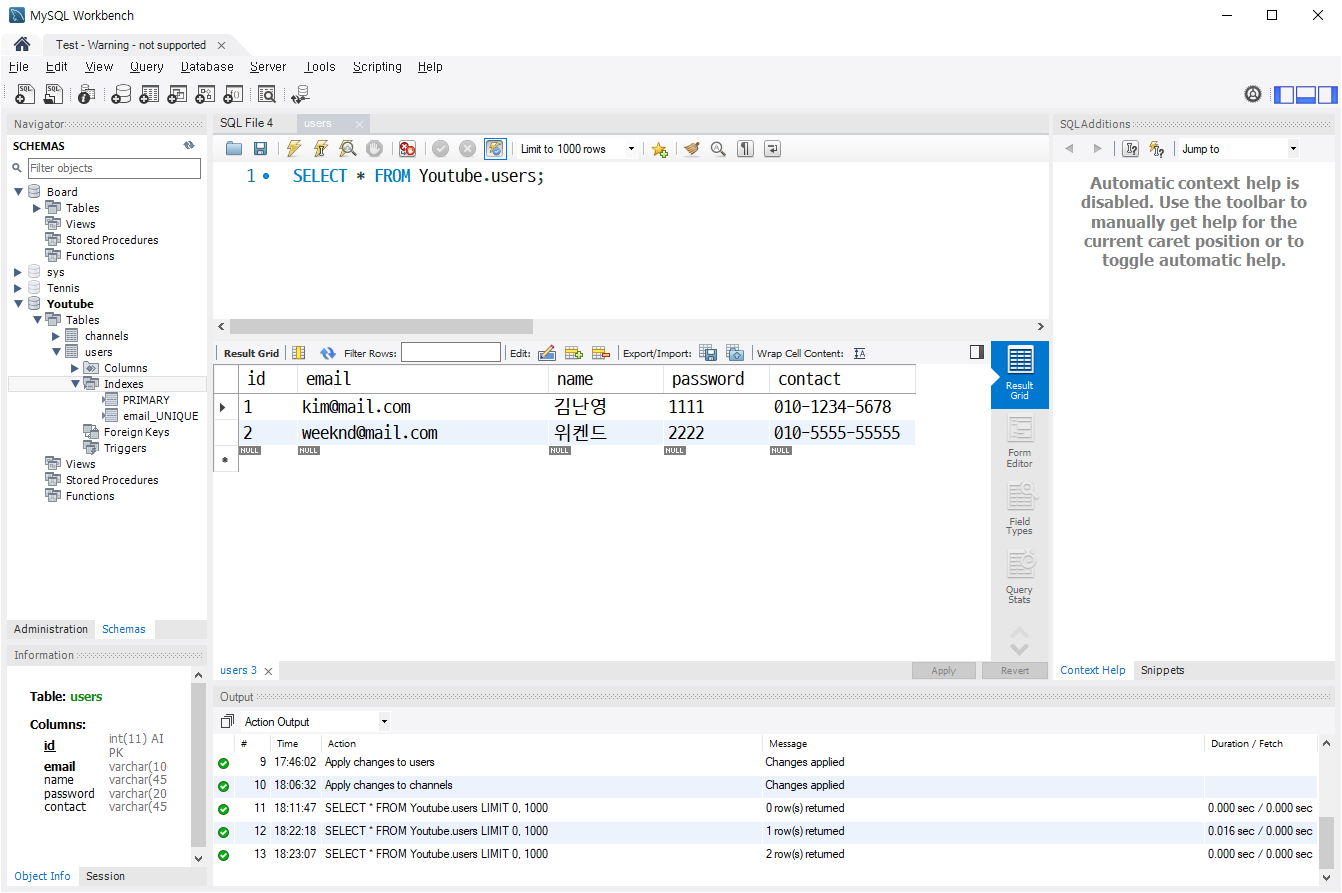Viewport: 1342px width, 893px height.
Task: Save the script to a file
Action: pos(260,149)
